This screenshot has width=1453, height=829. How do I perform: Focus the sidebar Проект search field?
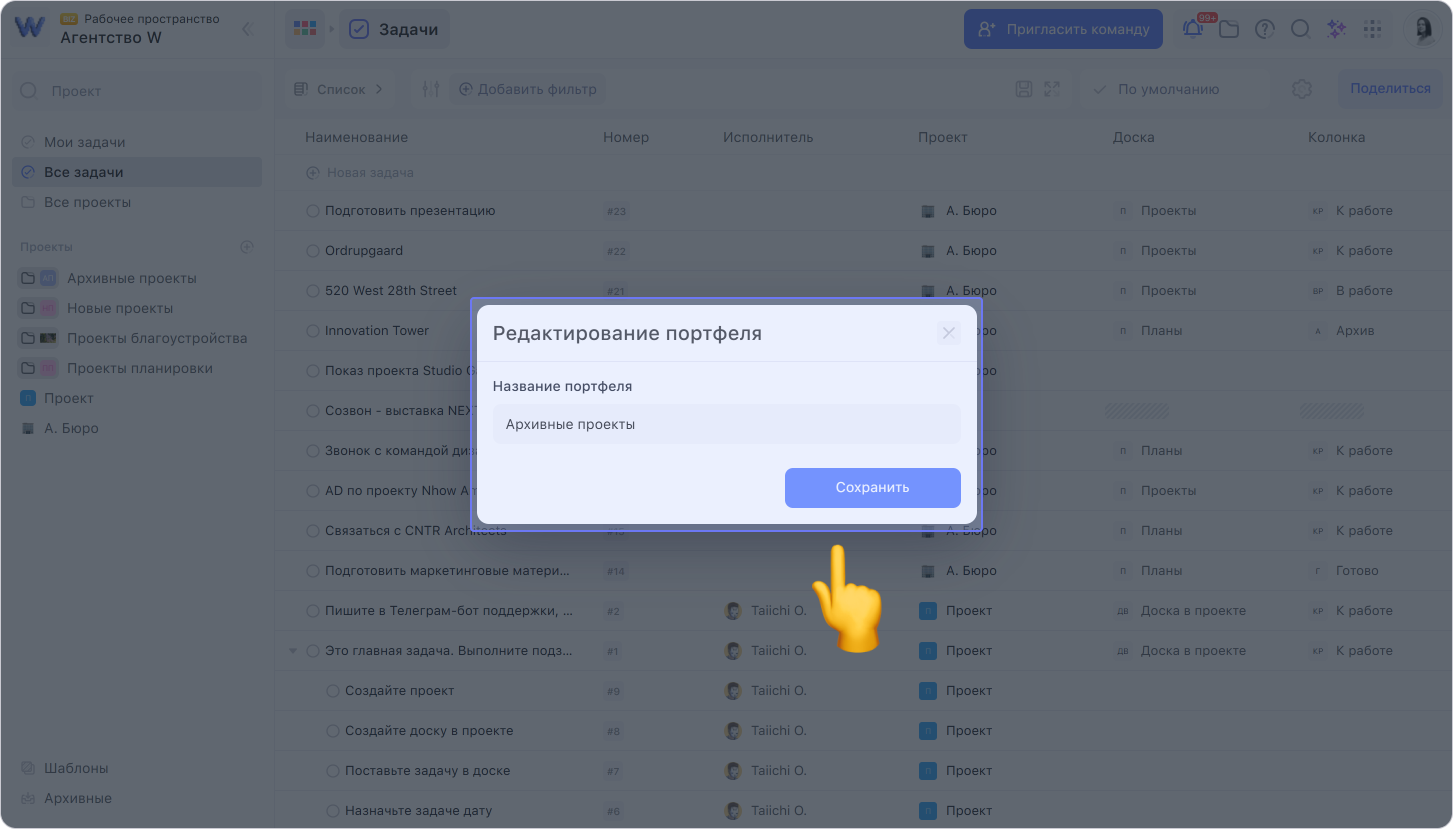[137, 90]
